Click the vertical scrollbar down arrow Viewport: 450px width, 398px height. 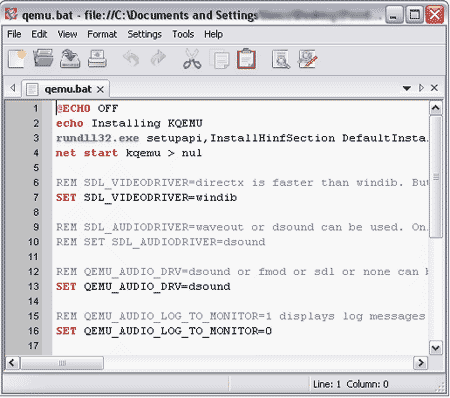coord(435,348)
